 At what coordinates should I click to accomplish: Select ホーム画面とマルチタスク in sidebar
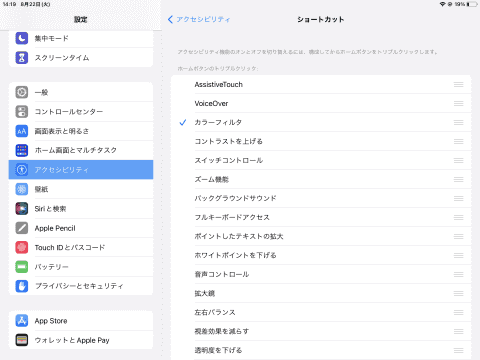81,150
